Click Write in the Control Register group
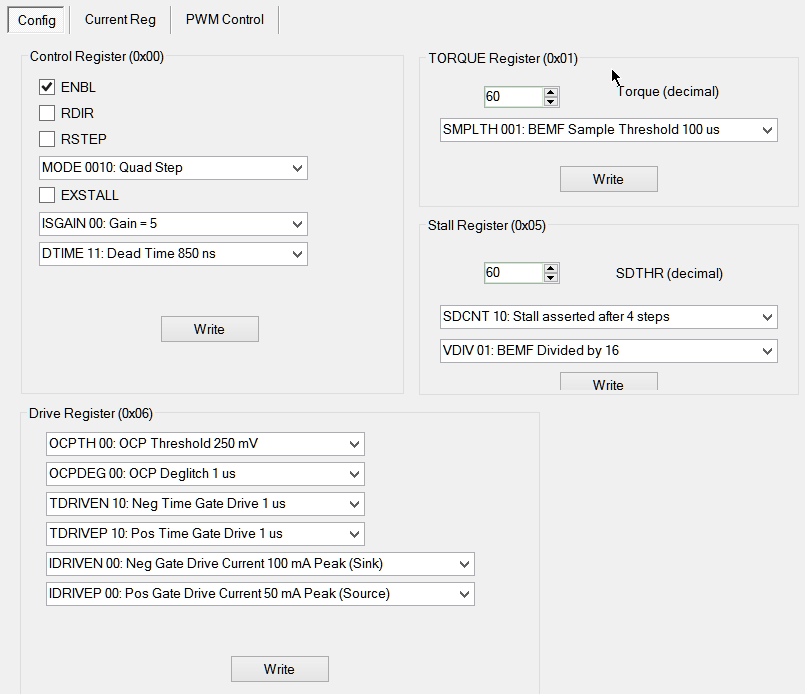This screenshot has height=694, width=805. pyautogui.click(x=210, y=329)
